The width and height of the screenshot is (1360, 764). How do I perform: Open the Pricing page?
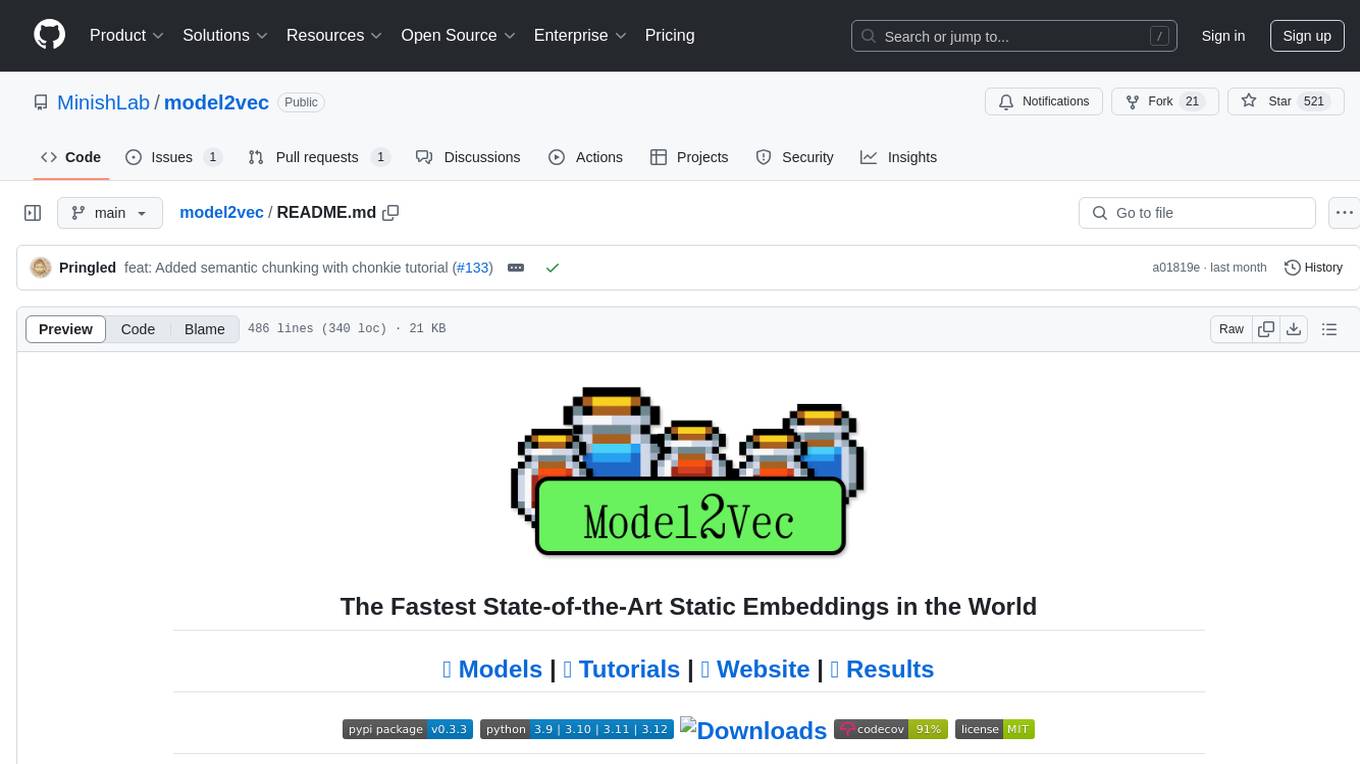coord(670,35)
